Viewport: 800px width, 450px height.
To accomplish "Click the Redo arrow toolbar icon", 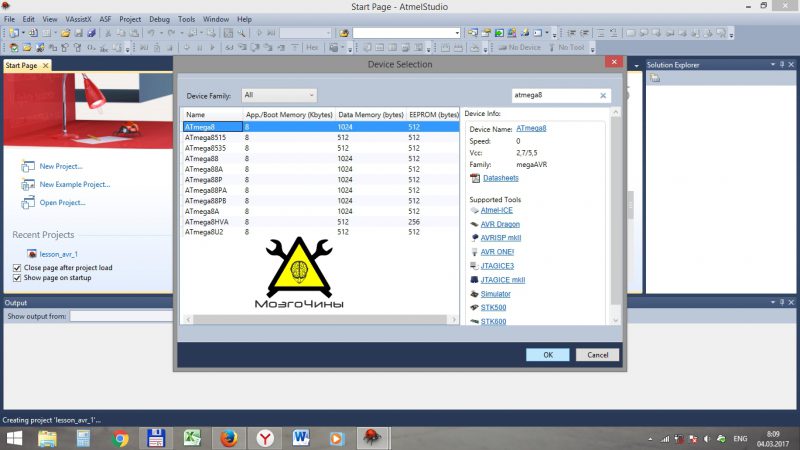I will [x=171, y=33].
